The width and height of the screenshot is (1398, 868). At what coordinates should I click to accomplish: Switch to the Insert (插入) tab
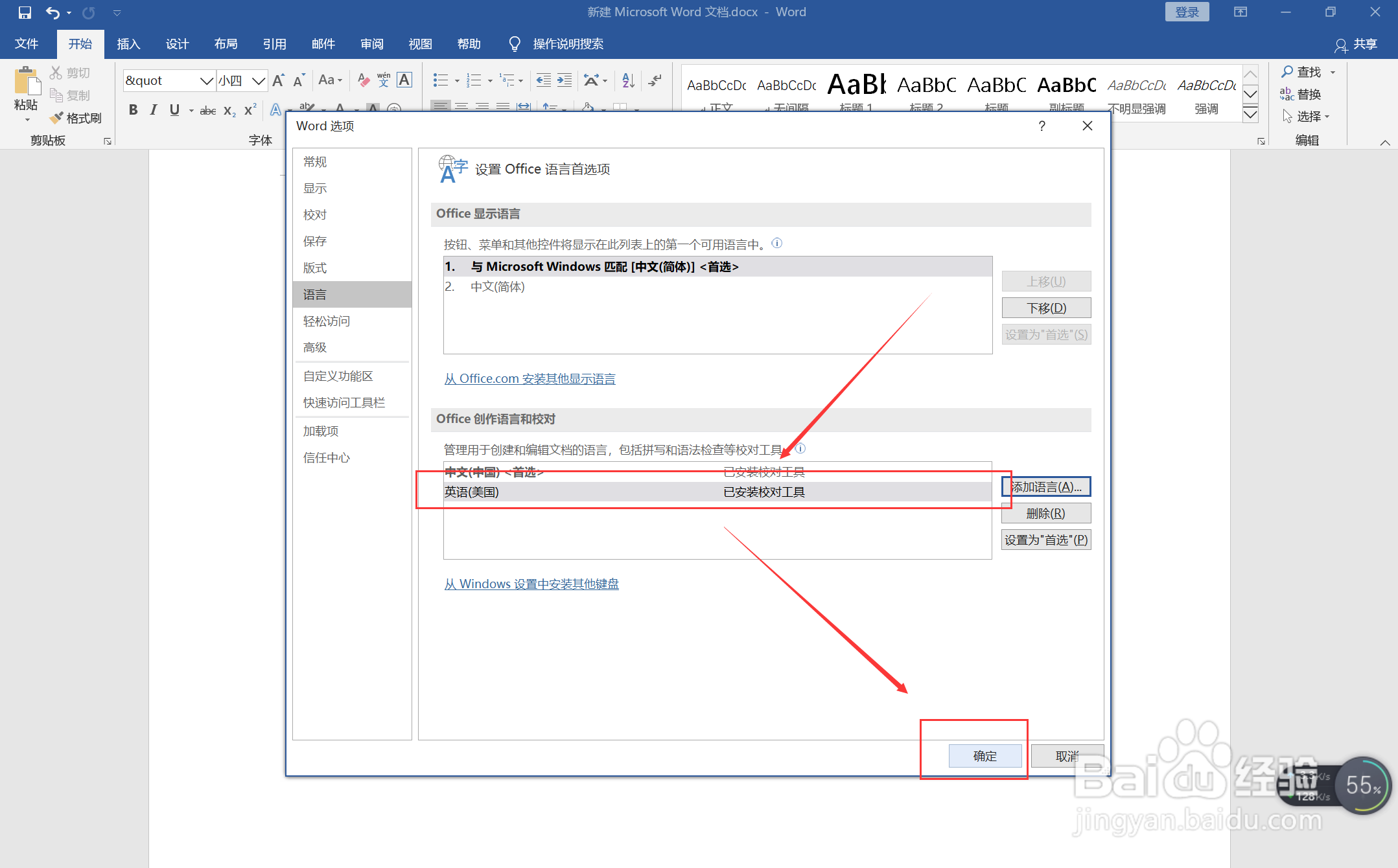point(128,44)
